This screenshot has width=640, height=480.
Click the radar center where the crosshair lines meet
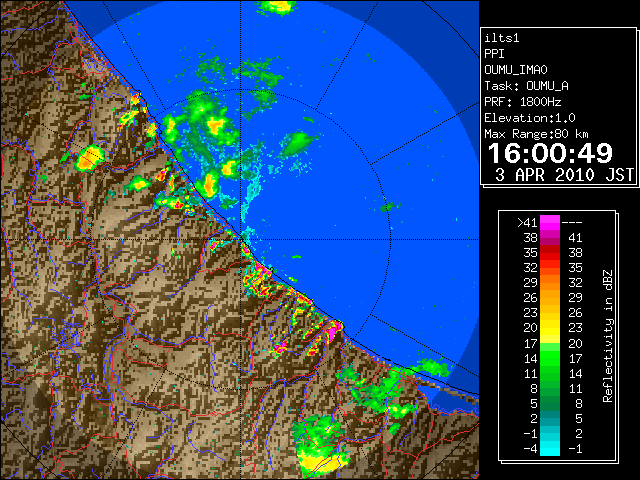[x=241, y=239]
